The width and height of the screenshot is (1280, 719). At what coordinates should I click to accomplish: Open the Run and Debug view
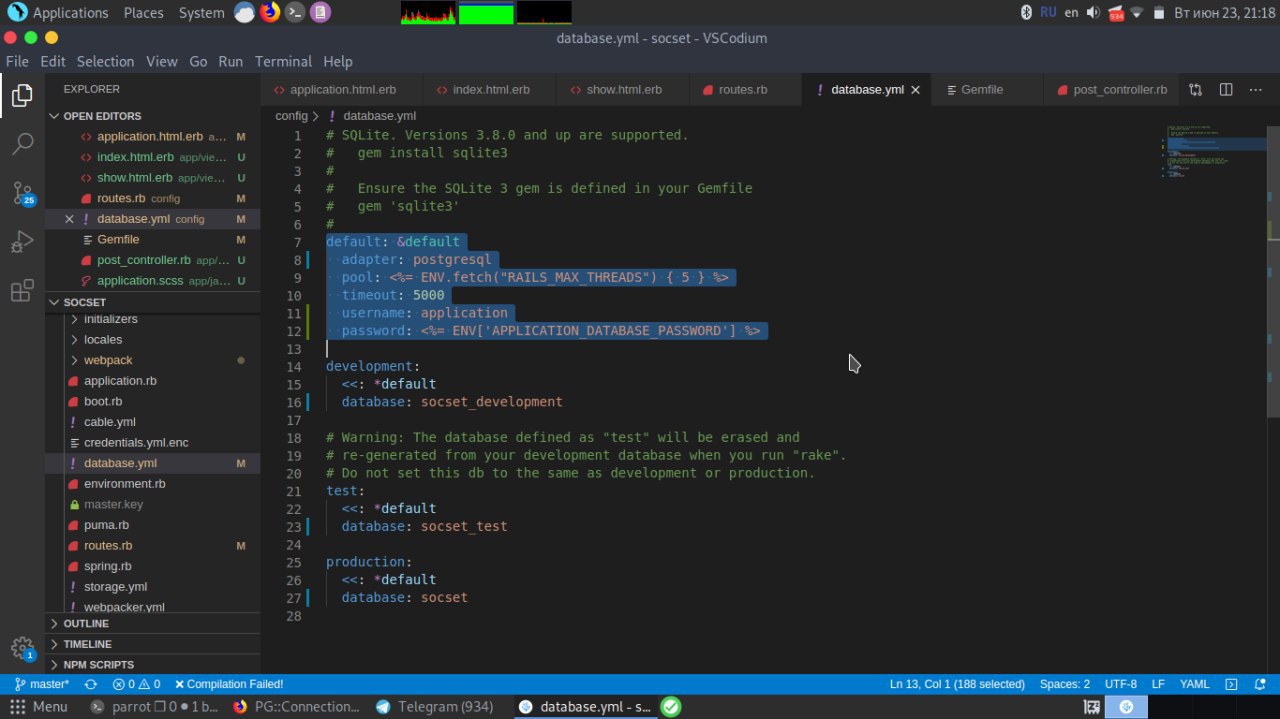coord(22,242)
